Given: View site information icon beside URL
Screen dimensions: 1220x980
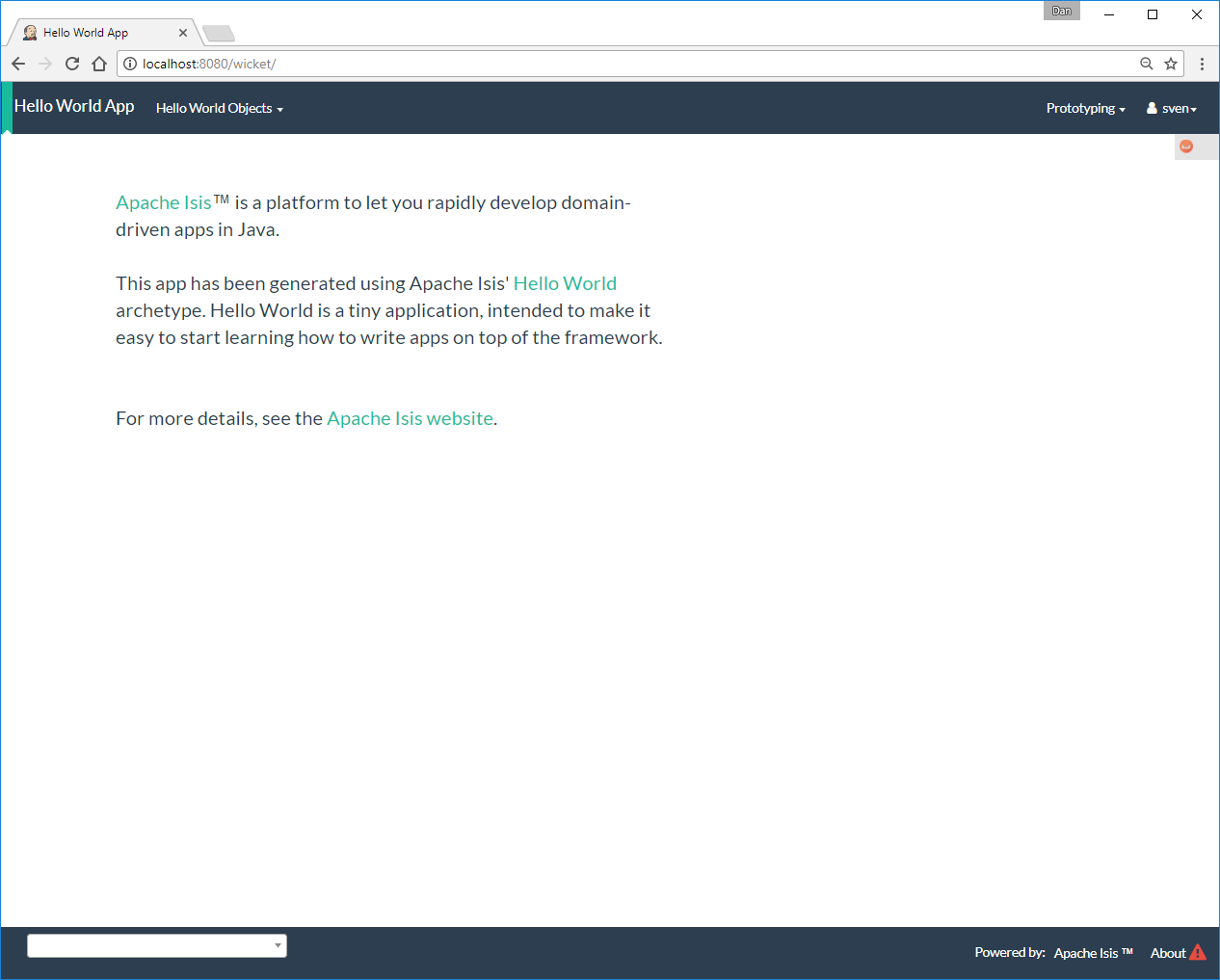Looking at the screenshot, I should [130, 64].
